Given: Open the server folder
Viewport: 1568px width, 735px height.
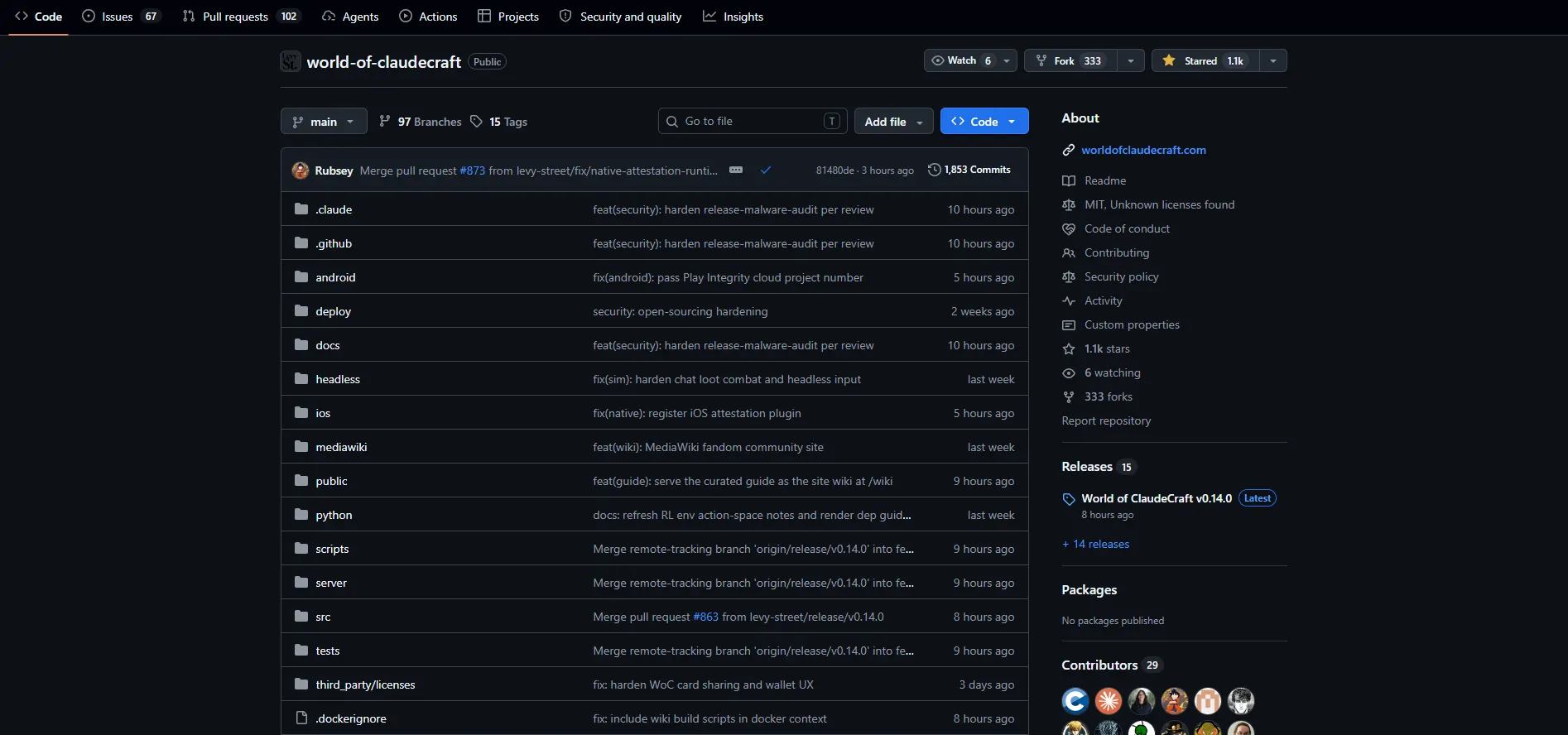Looking at the screenshot, I should (331, 583).
